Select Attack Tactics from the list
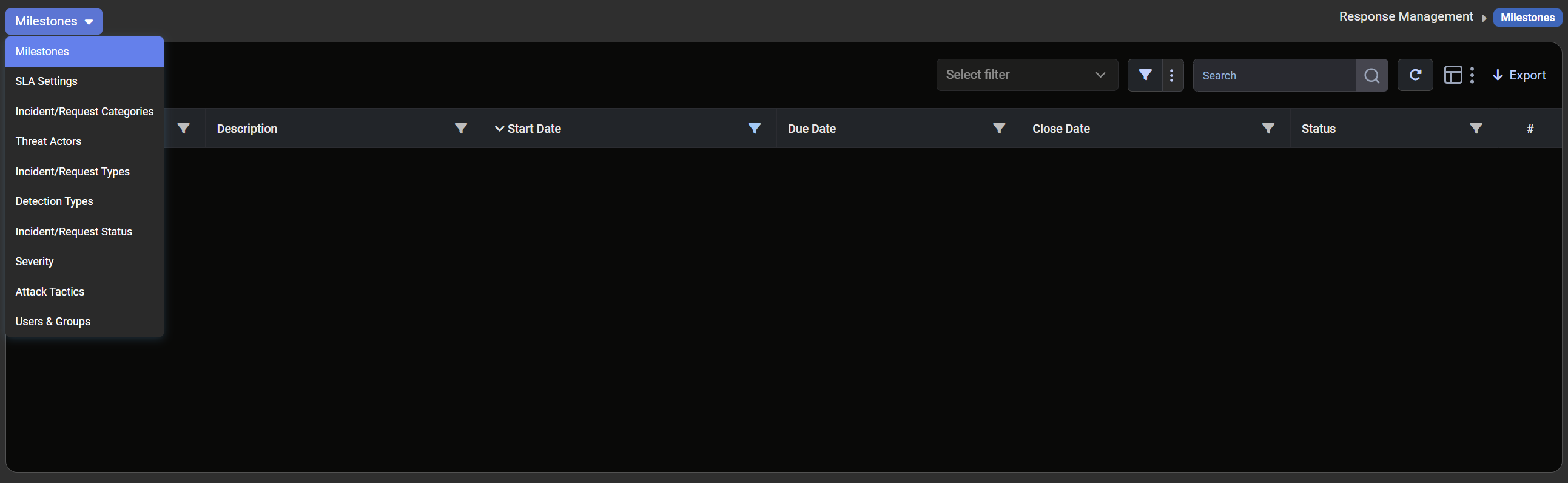 point(50,292)
